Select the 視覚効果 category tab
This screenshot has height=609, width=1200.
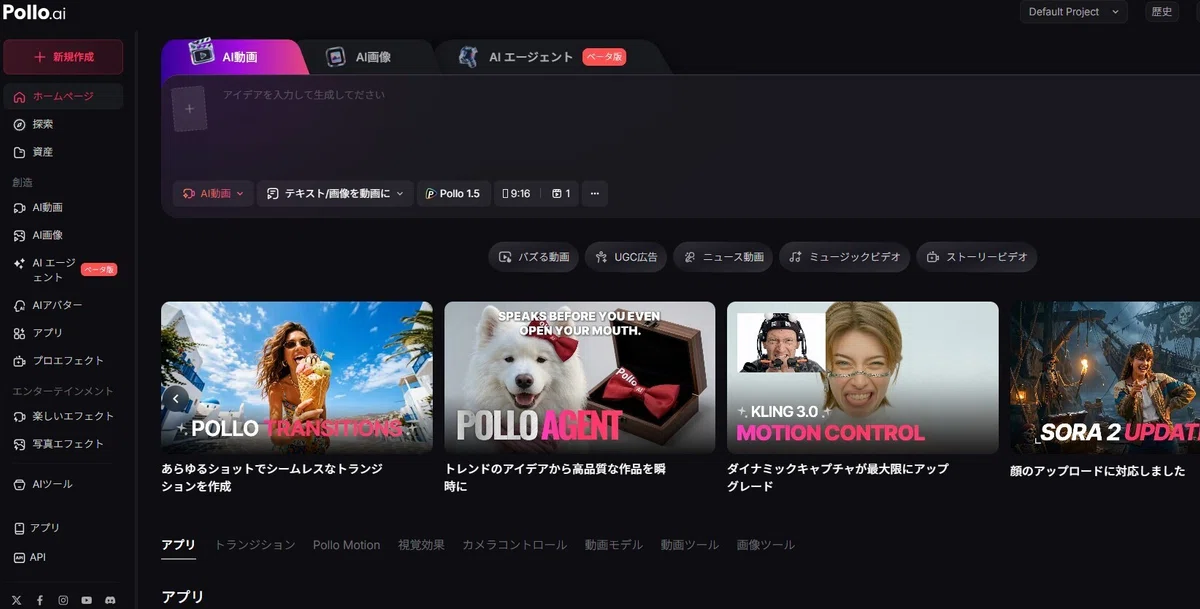pyautogui.click(x=421, y=545)
